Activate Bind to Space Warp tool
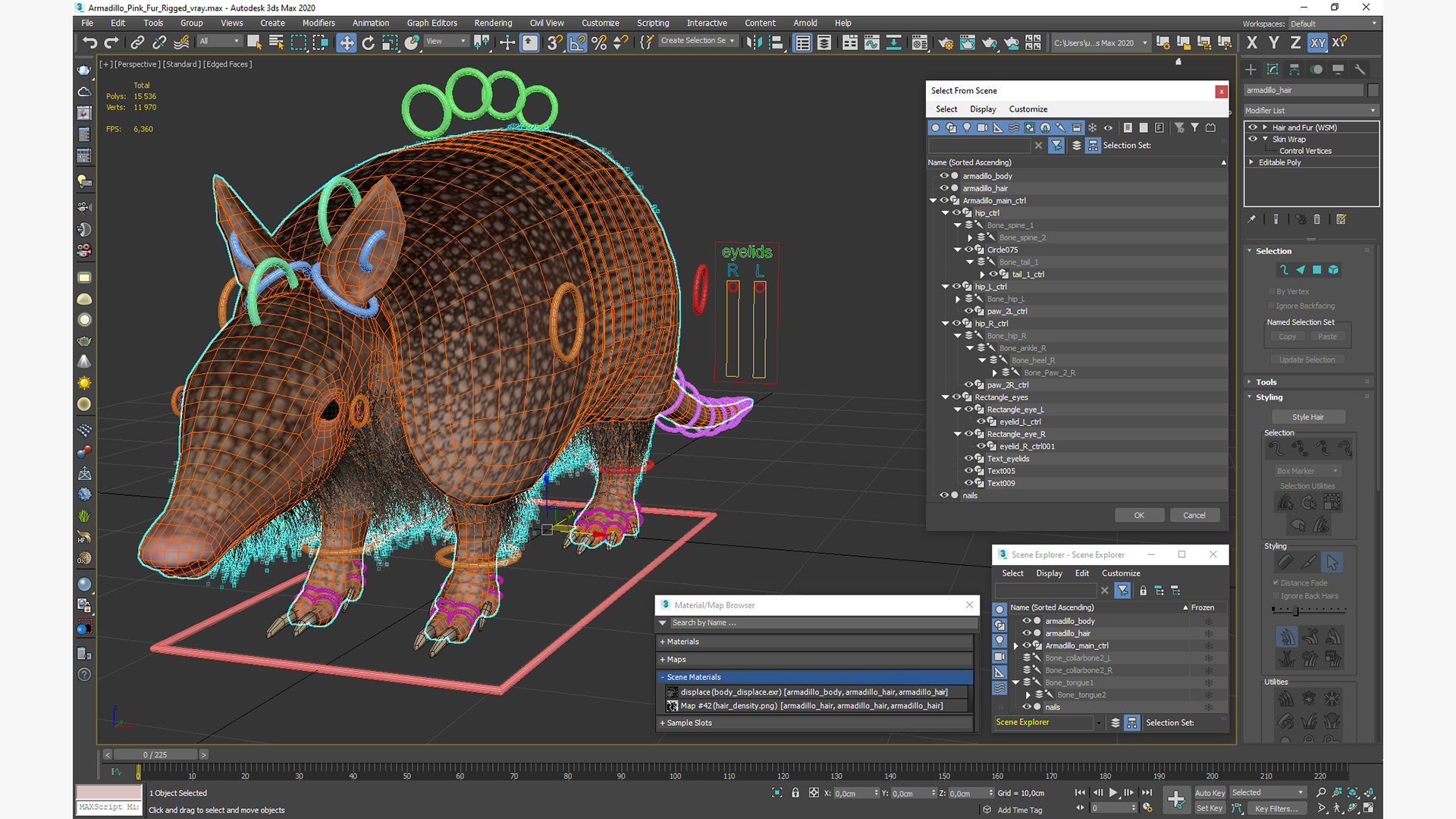Screen dimensions: 1456x819 181,42
